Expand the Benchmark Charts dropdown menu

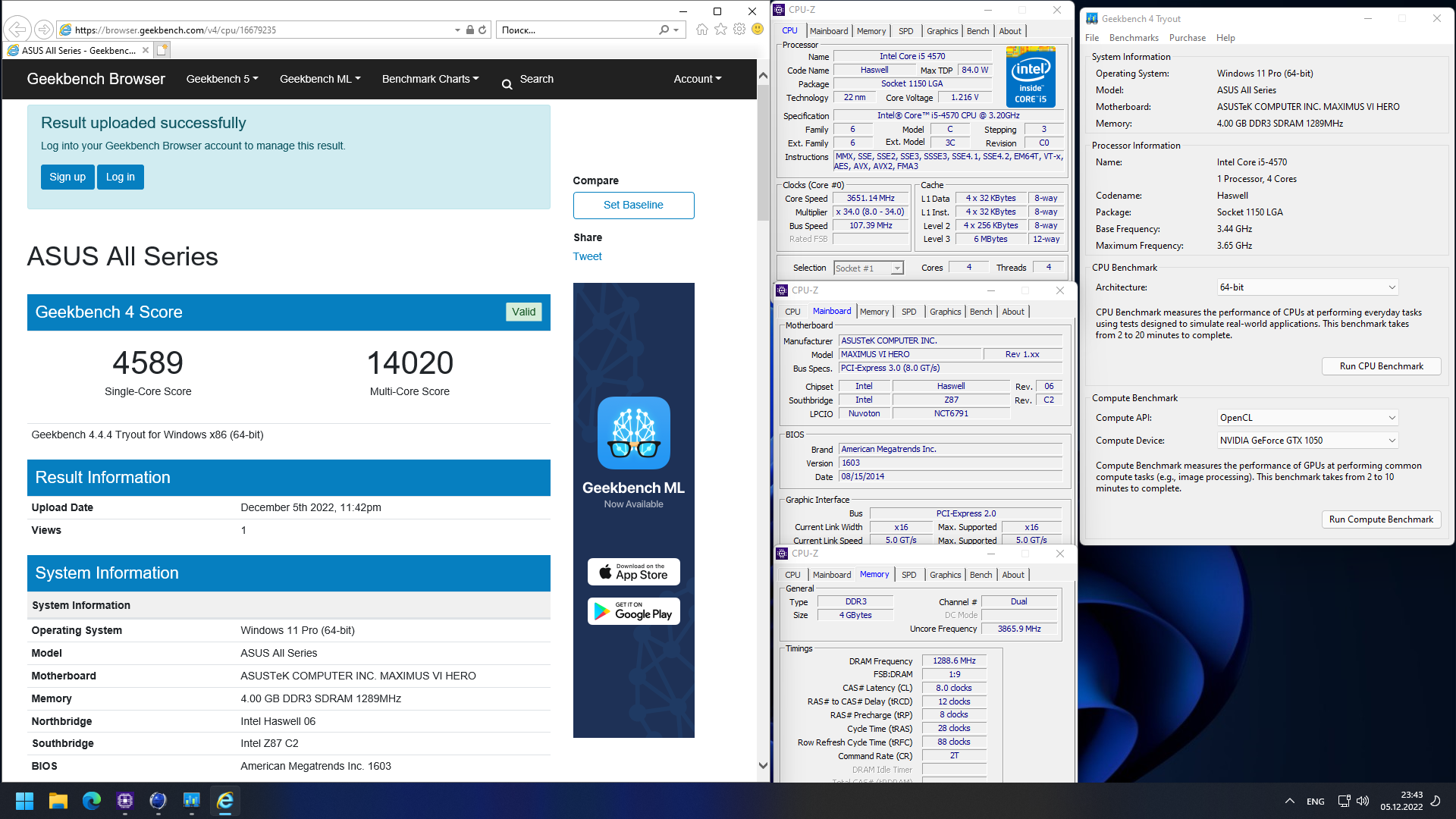[431, 79]
